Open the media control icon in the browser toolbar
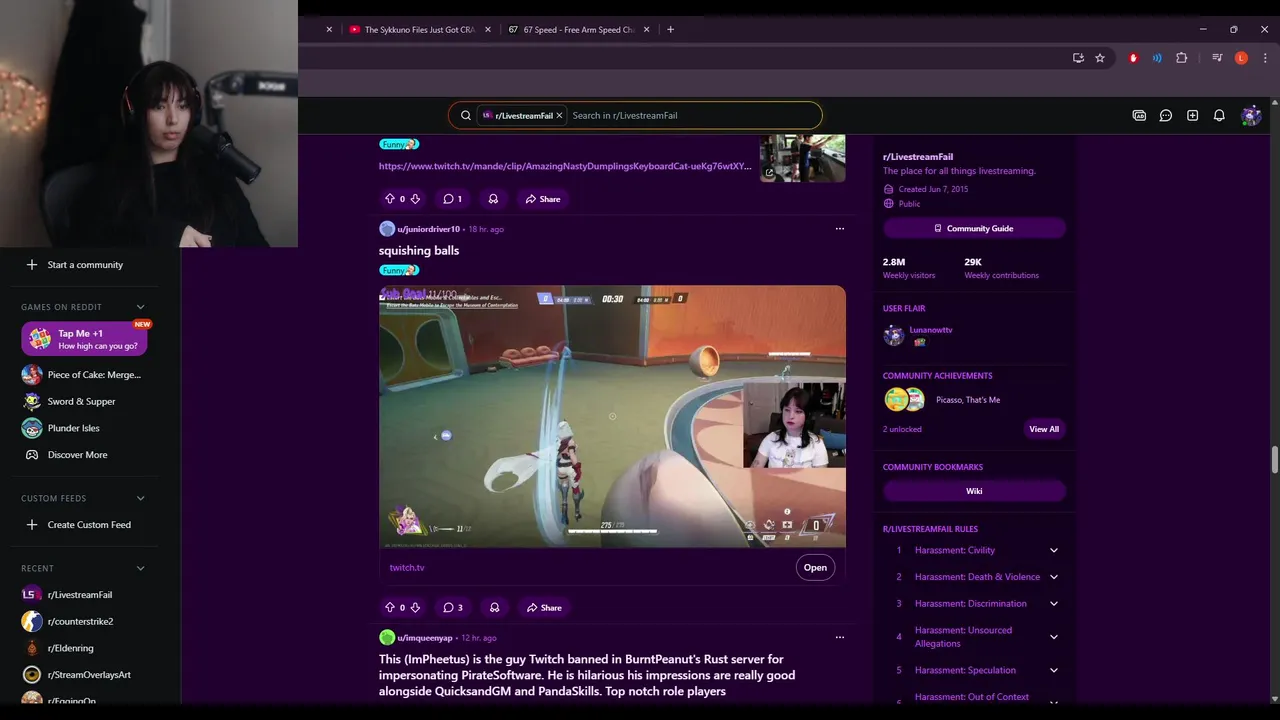Image resolution: width=1280 pixels, height=720 pixels. pyautogui.click(x=1217, y=58)
